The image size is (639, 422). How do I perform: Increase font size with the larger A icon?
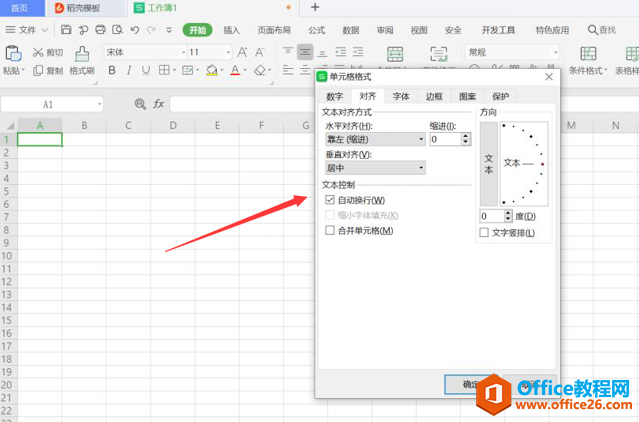coord(242,52)
